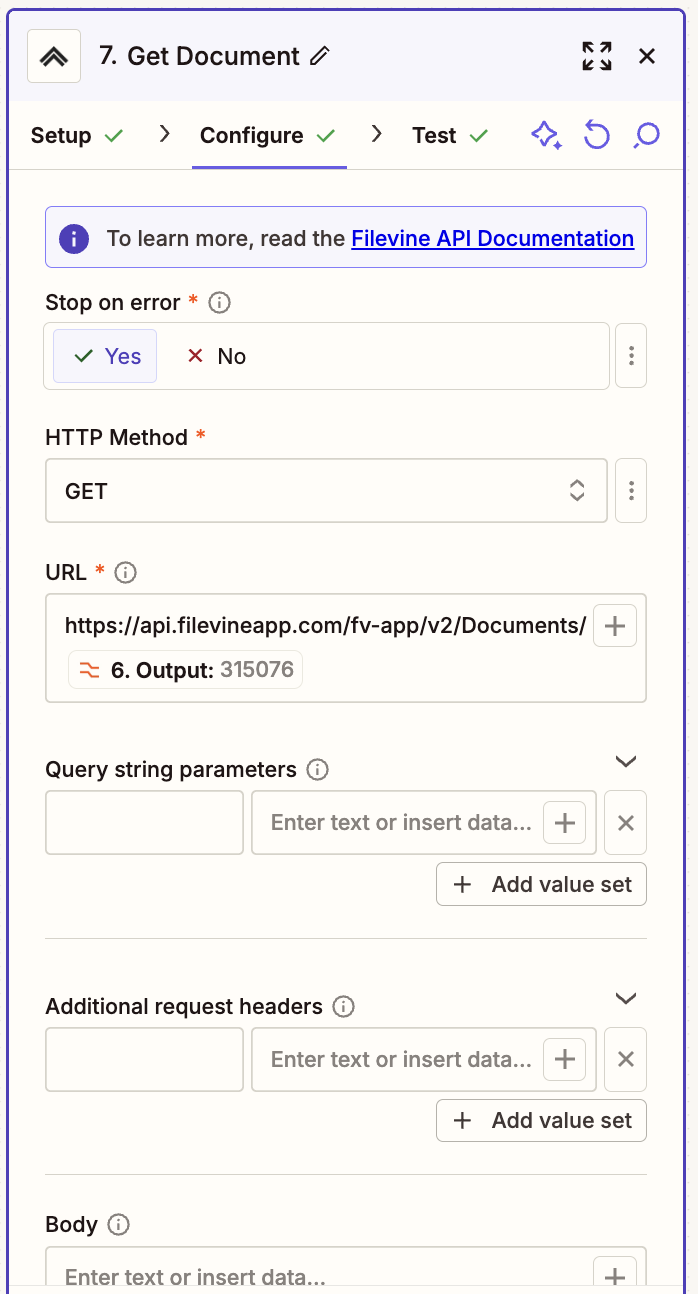698x1294 pixels.
Task: Rename step with the pencil icon
Action: tap(318, 57)
